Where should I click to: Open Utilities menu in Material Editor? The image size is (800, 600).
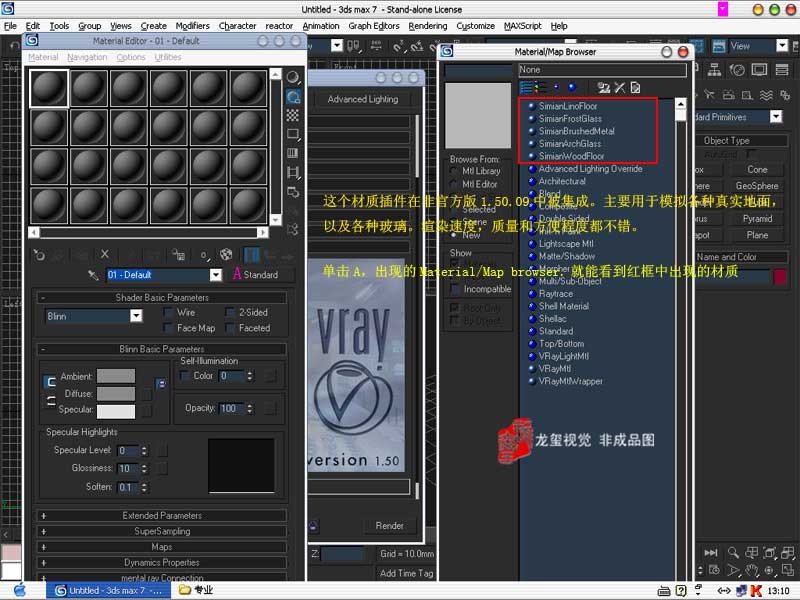click(168, 57)
